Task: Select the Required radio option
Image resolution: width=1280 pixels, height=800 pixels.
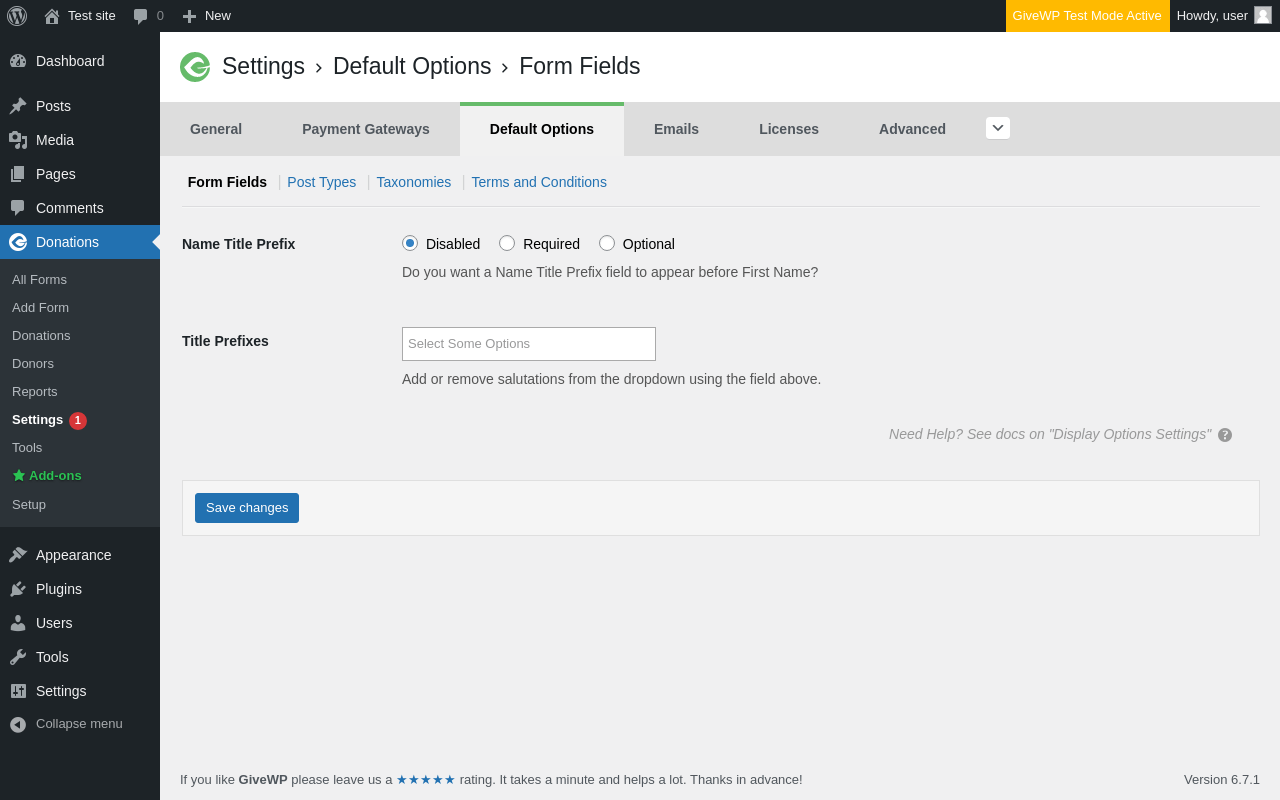Action: [x=507, y=243]
